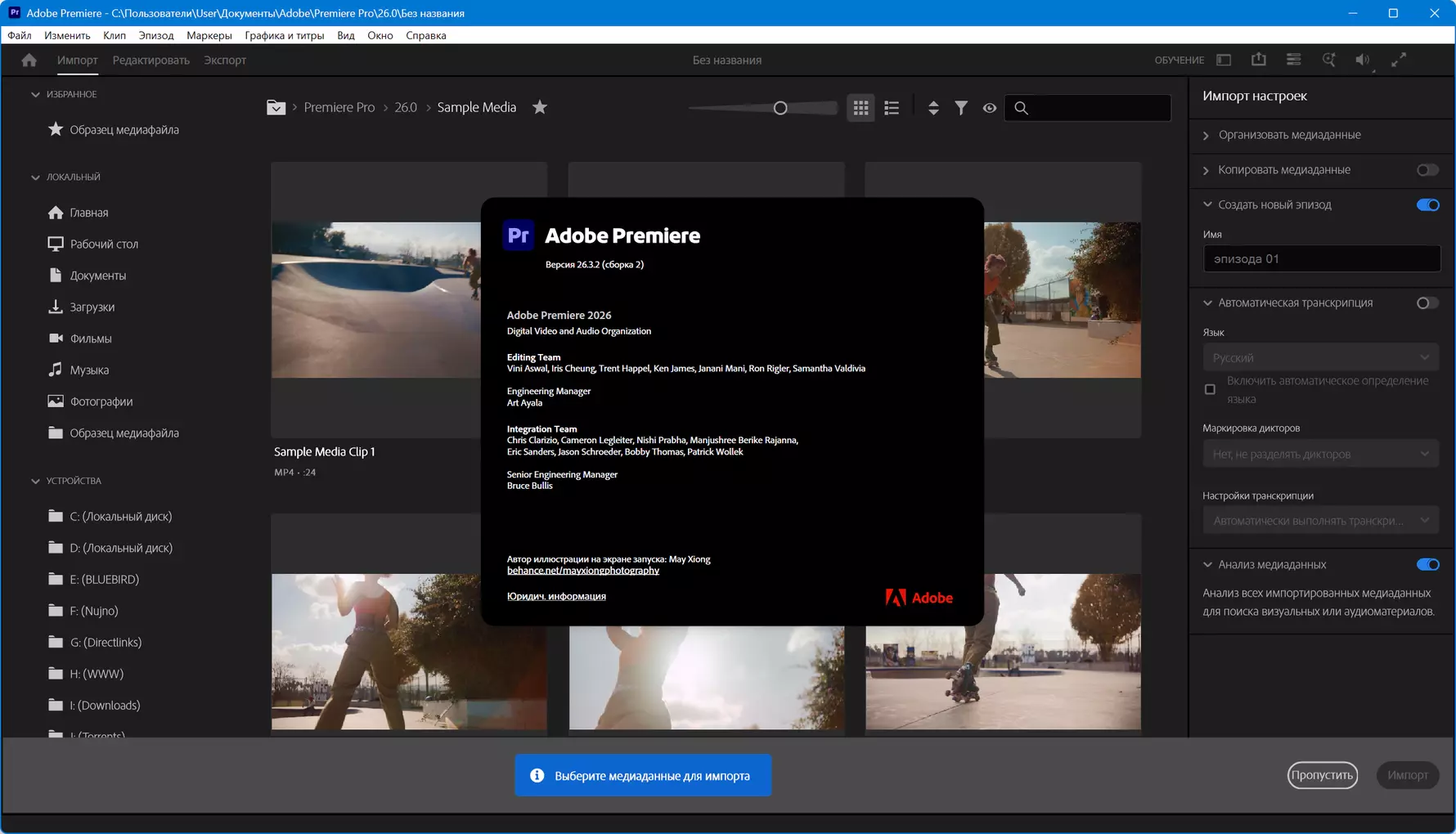Expand Копировать медиаданные section
1456x834 pixels.
(x=1207, y=171)
